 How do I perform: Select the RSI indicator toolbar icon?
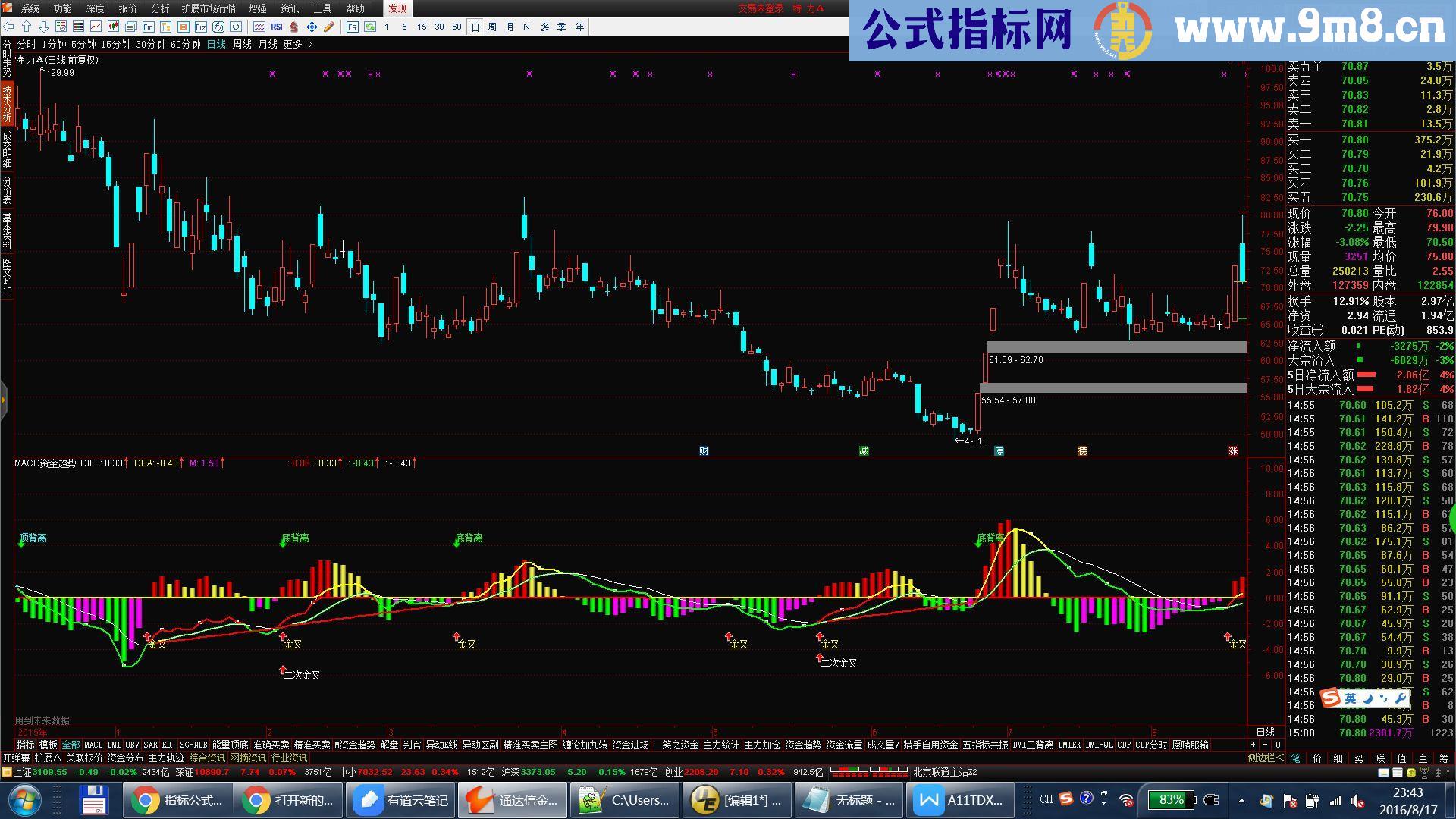pyautogui.click(x=276, y=27)
